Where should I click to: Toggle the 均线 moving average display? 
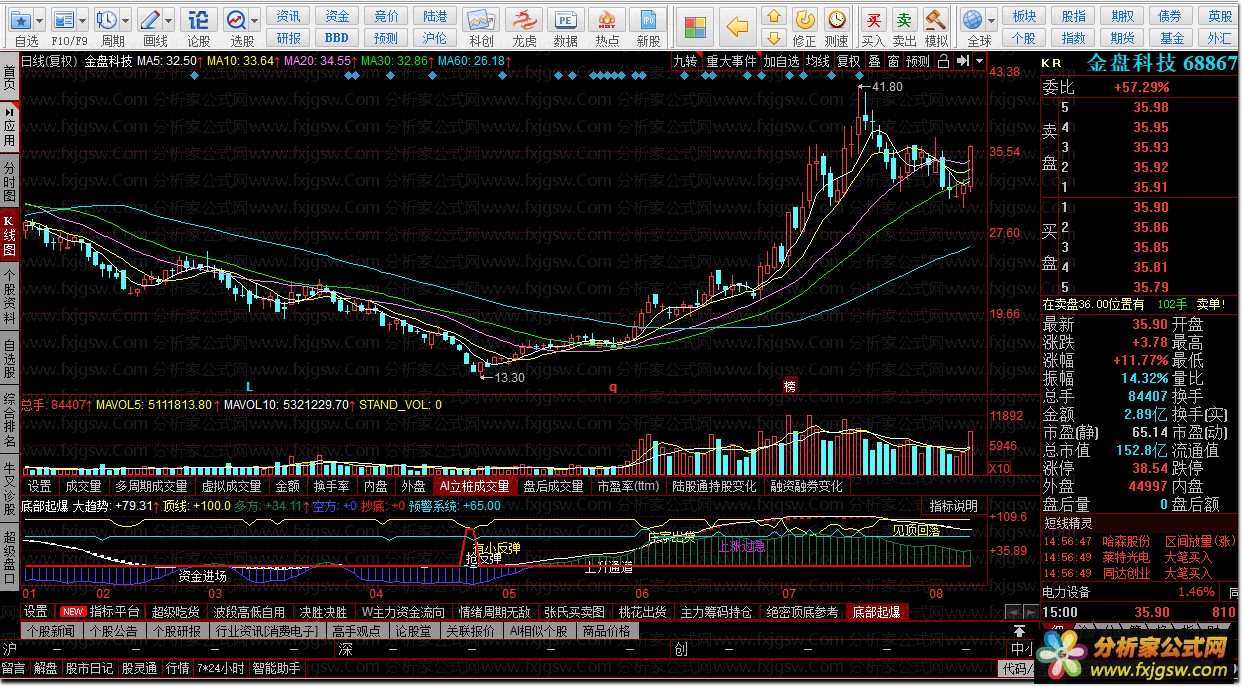click(x=818, y=61)
